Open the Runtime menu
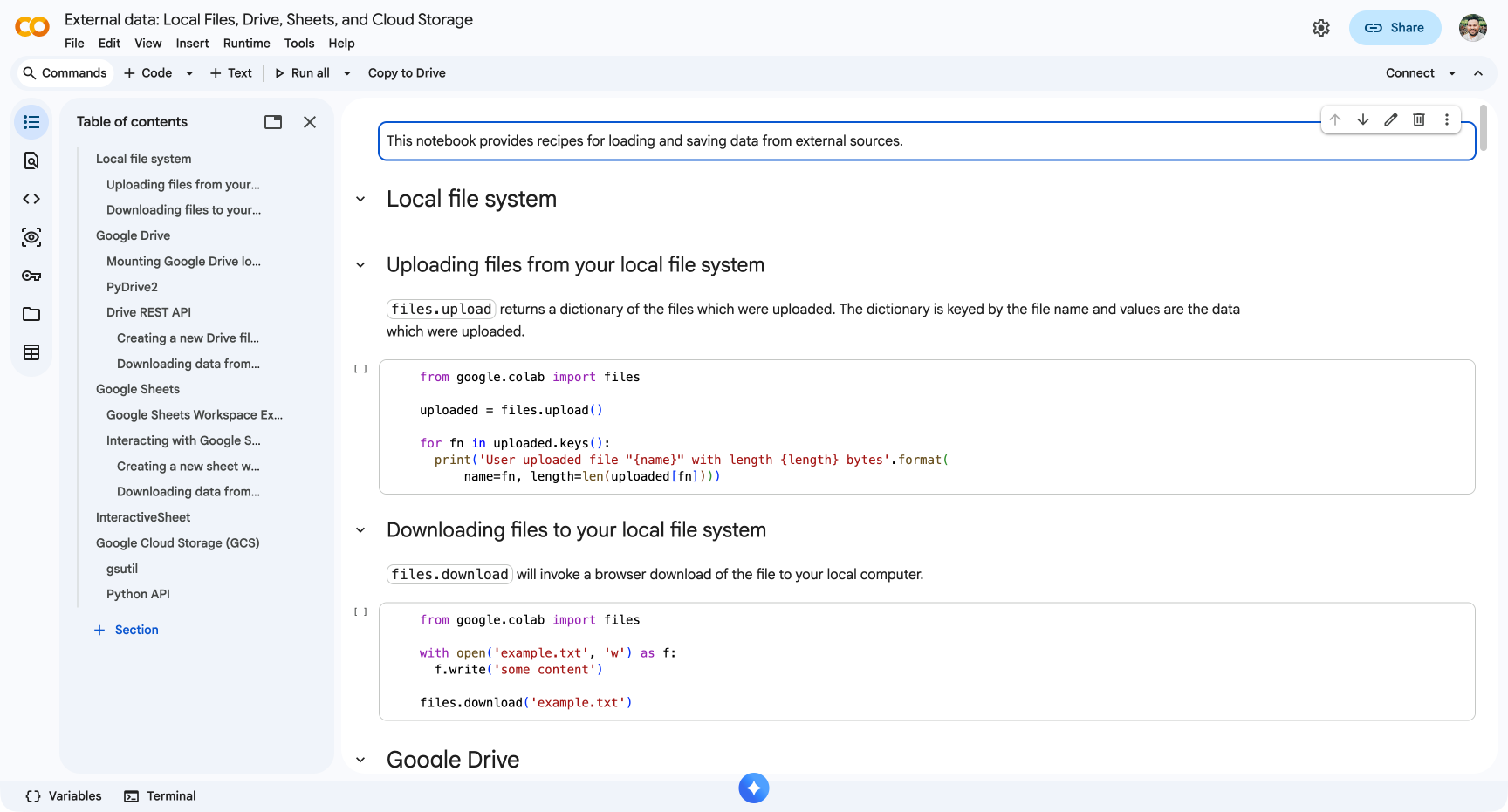Viewport: 1508px width, 812px height. 246,44
